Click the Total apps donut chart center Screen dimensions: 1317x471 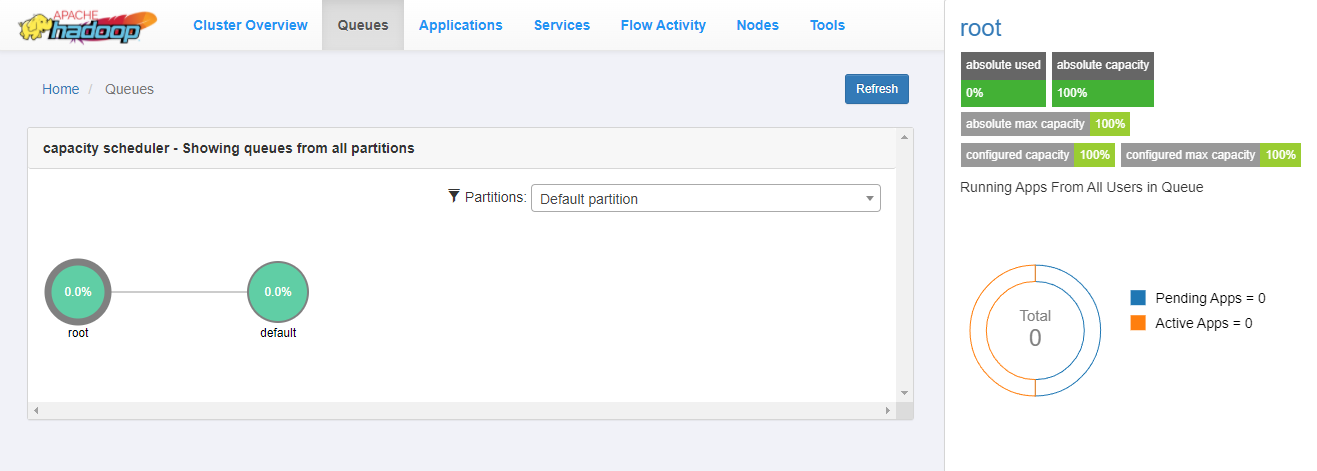click(1035, 329)
